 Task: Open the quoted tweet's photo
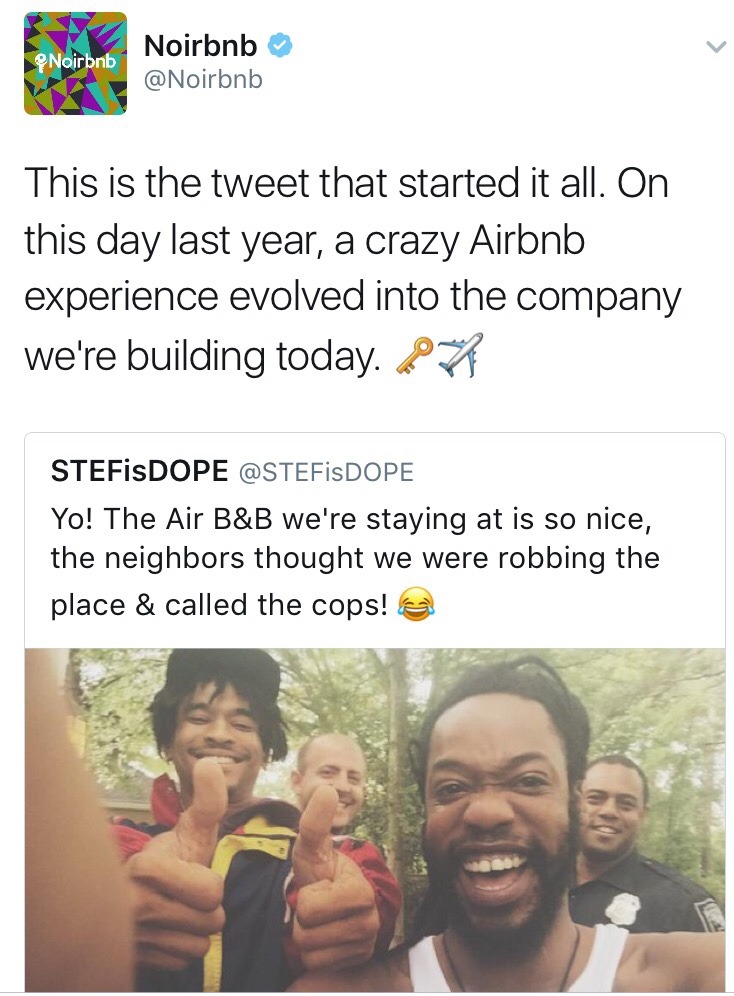pos(375,818)
